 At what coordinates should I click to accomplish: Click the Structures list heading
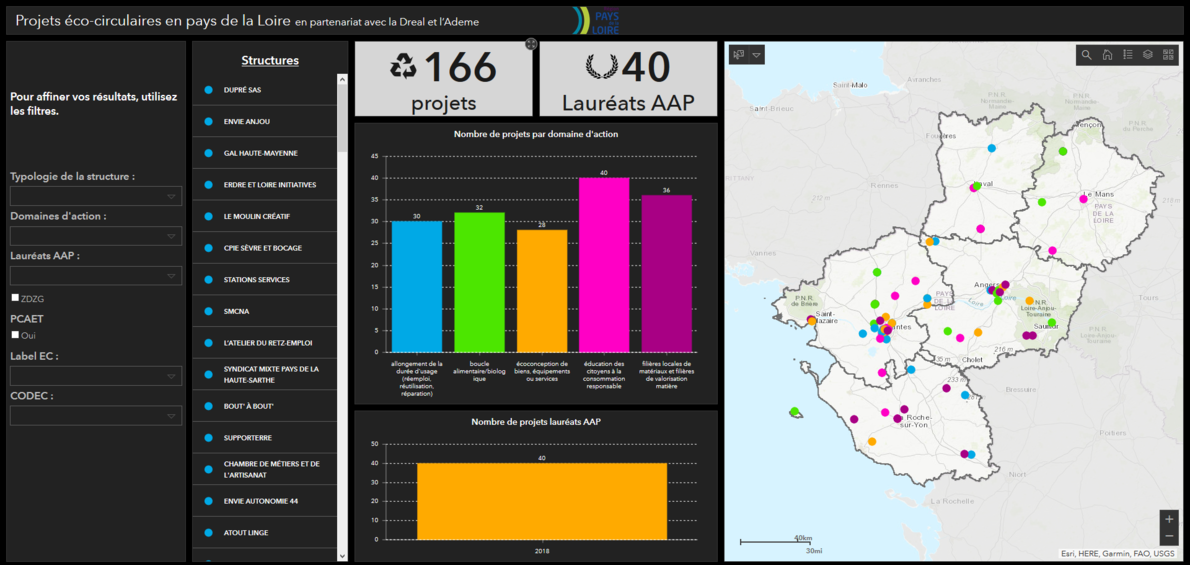[269, 61]
